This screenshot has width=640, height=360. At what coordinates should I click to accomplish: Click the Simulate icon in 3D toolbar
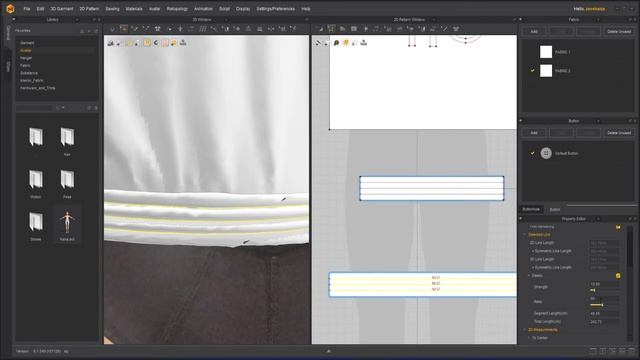[x=112, y=29]
